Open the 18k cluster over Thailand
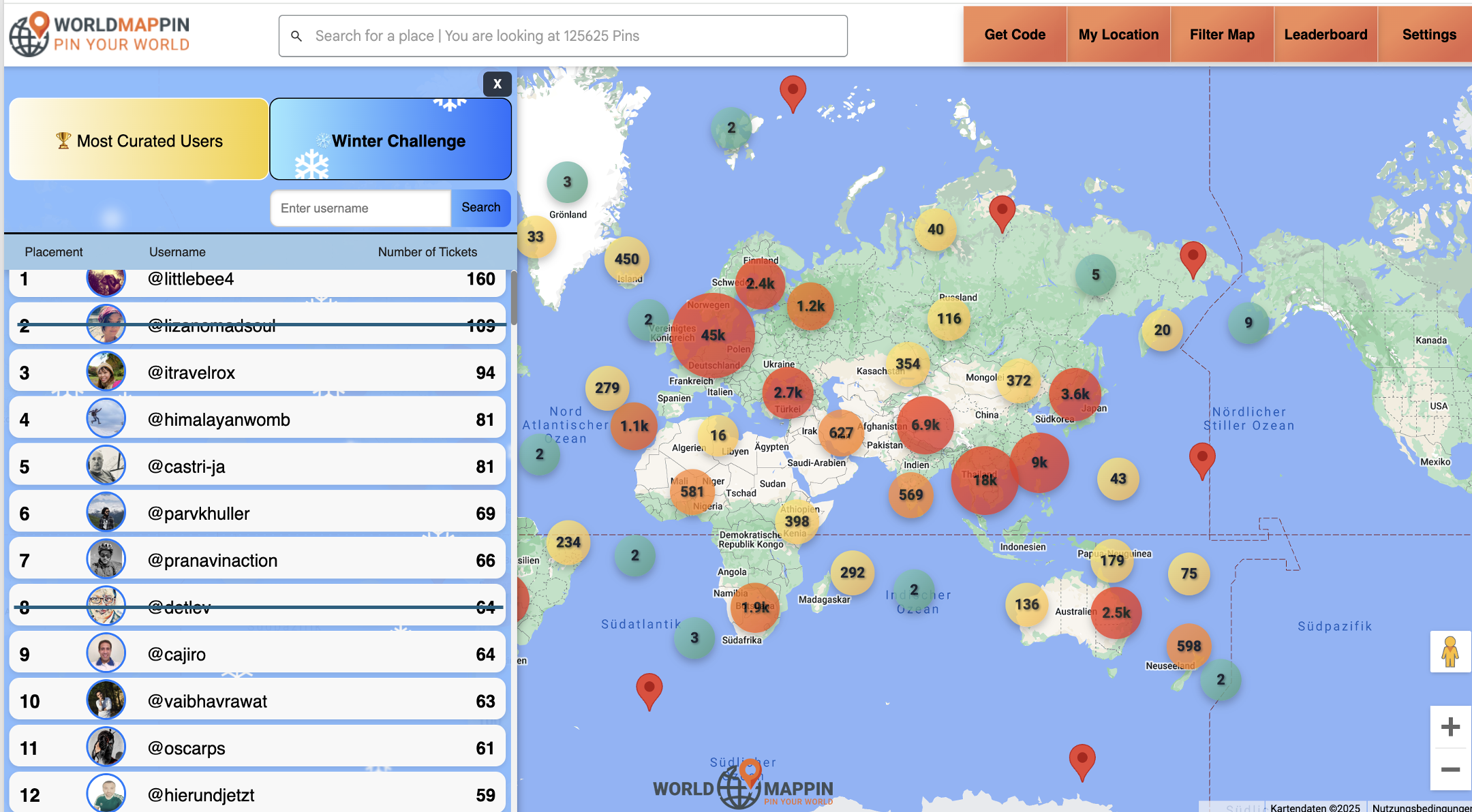The image size is (1472, 812). (x=985, y=480)
